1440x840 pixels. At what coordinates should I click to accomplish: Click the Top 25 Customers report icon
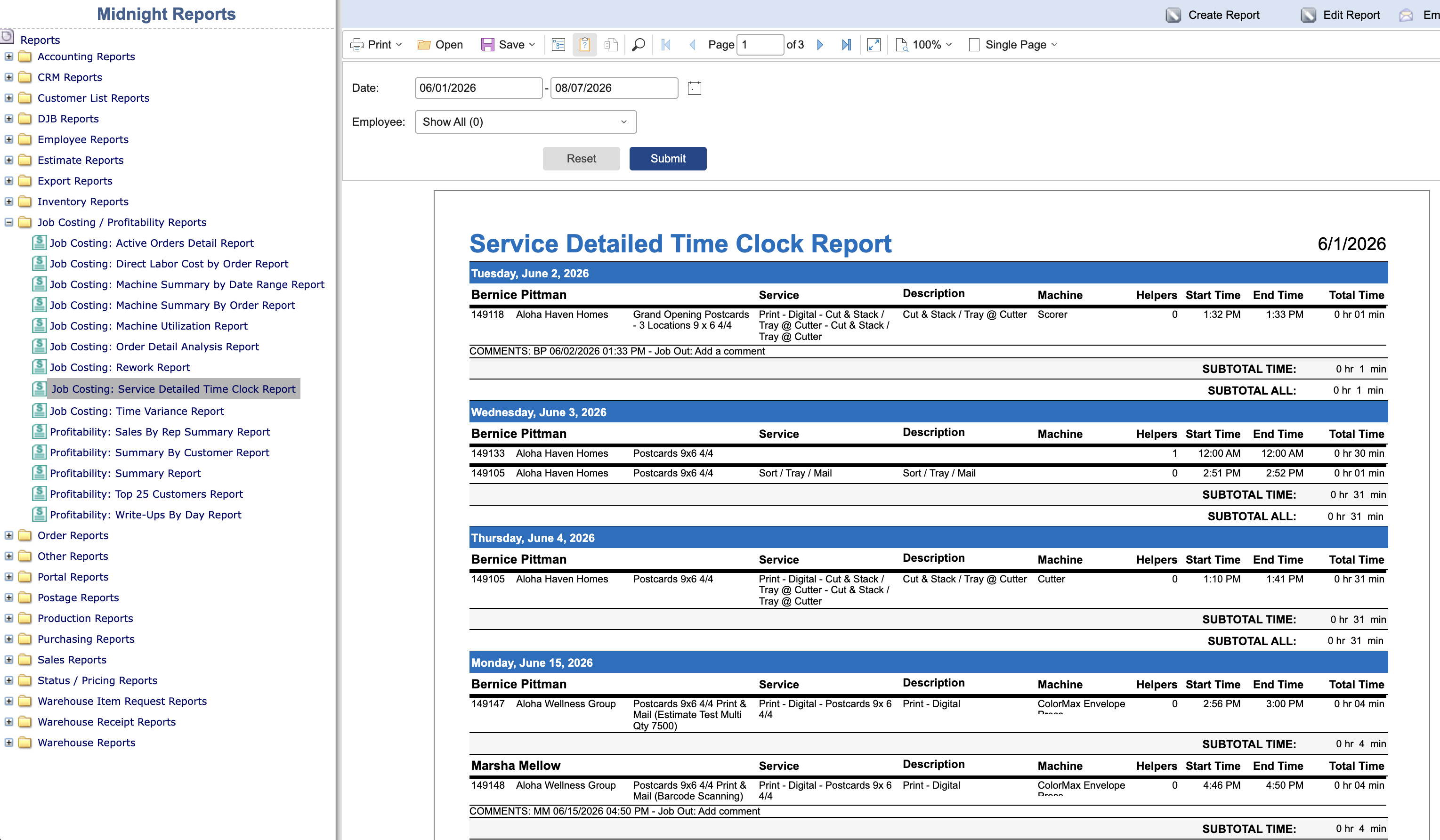pyautogui.click(x=39, y=494)
